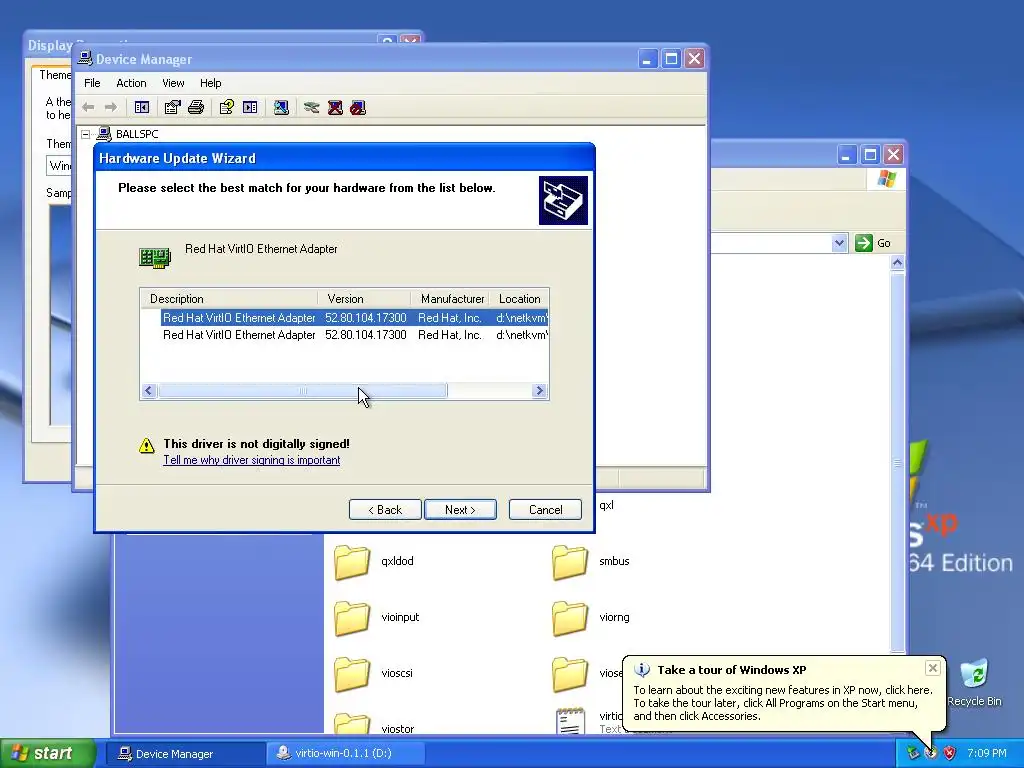Select the second Red Hat VirtIO Ethernet Adapter row

(x=355, y=334)
